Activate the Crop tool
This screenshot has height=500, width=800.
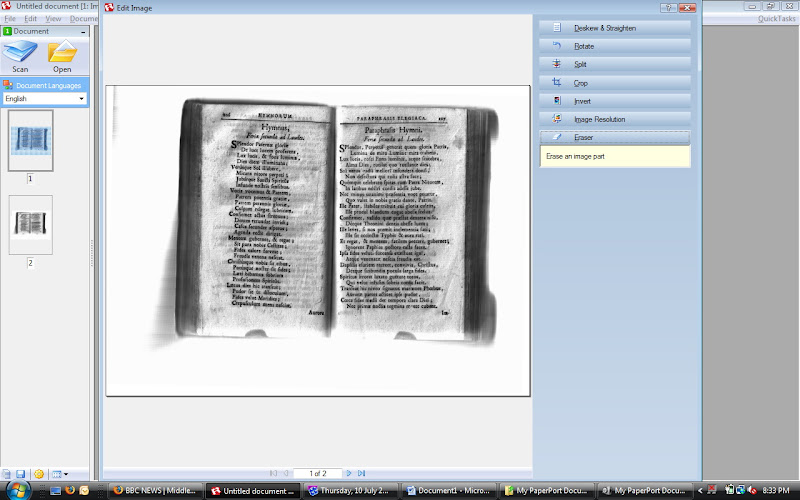click(x=614, y=82)
